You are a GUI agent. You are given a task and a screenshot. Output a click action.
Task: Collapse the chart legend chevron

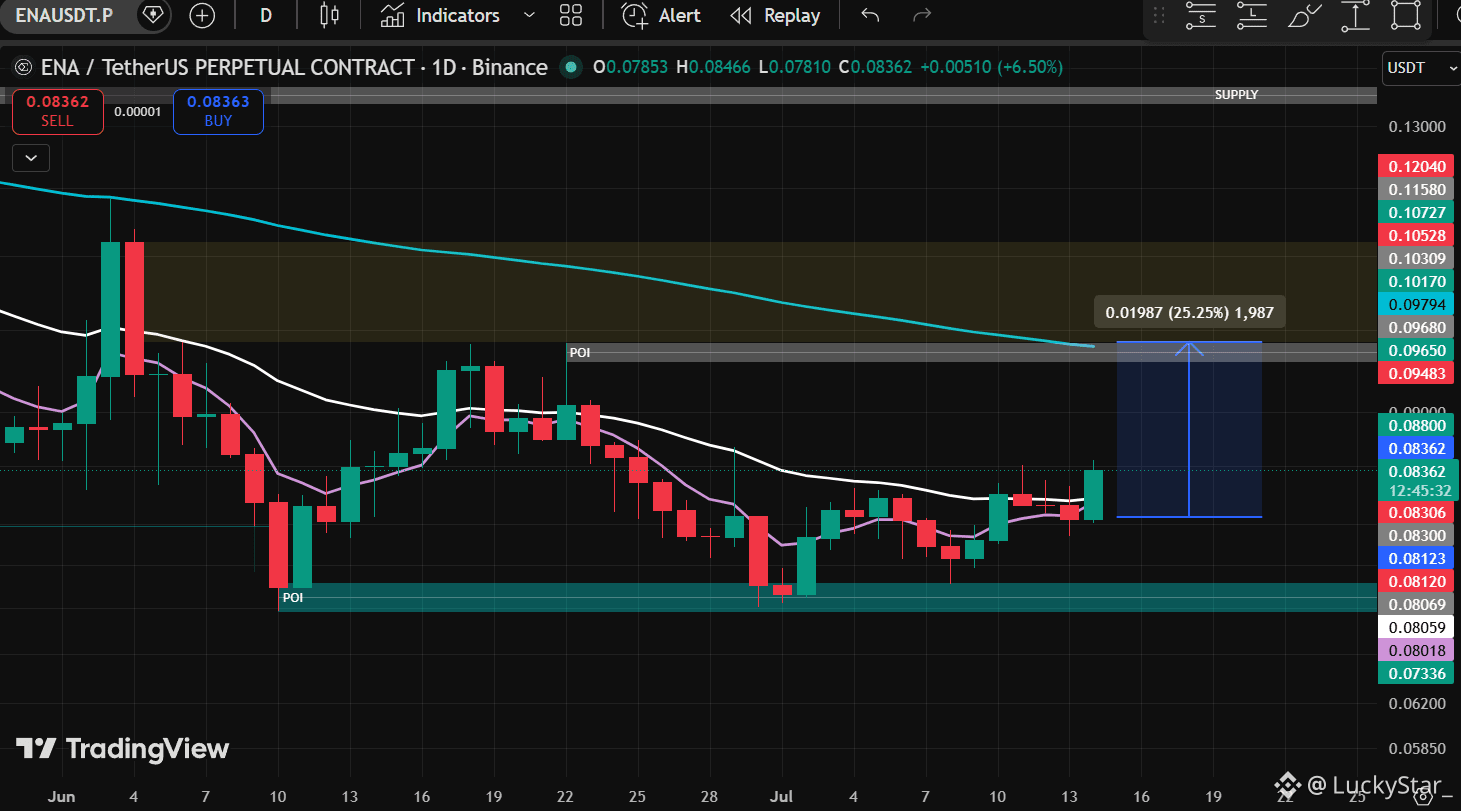30,157
